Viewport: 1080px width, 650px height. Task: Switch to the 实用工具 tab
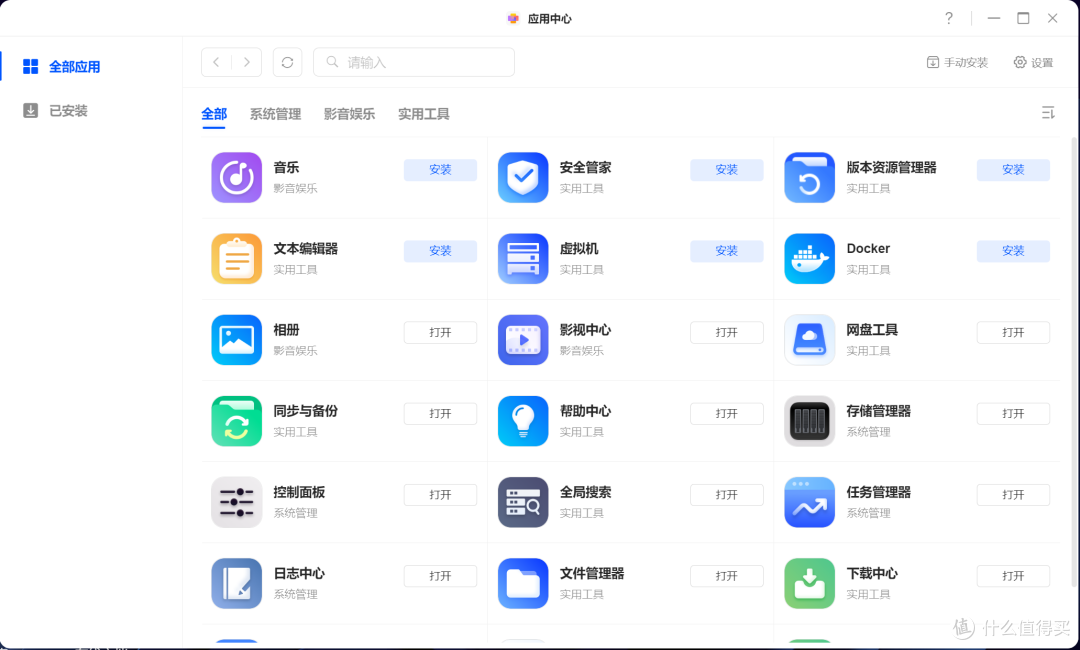click(424, 114)
